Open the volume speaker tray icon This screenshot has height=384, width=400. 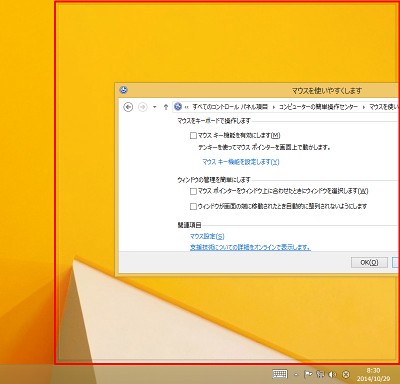tap(332, 374)
